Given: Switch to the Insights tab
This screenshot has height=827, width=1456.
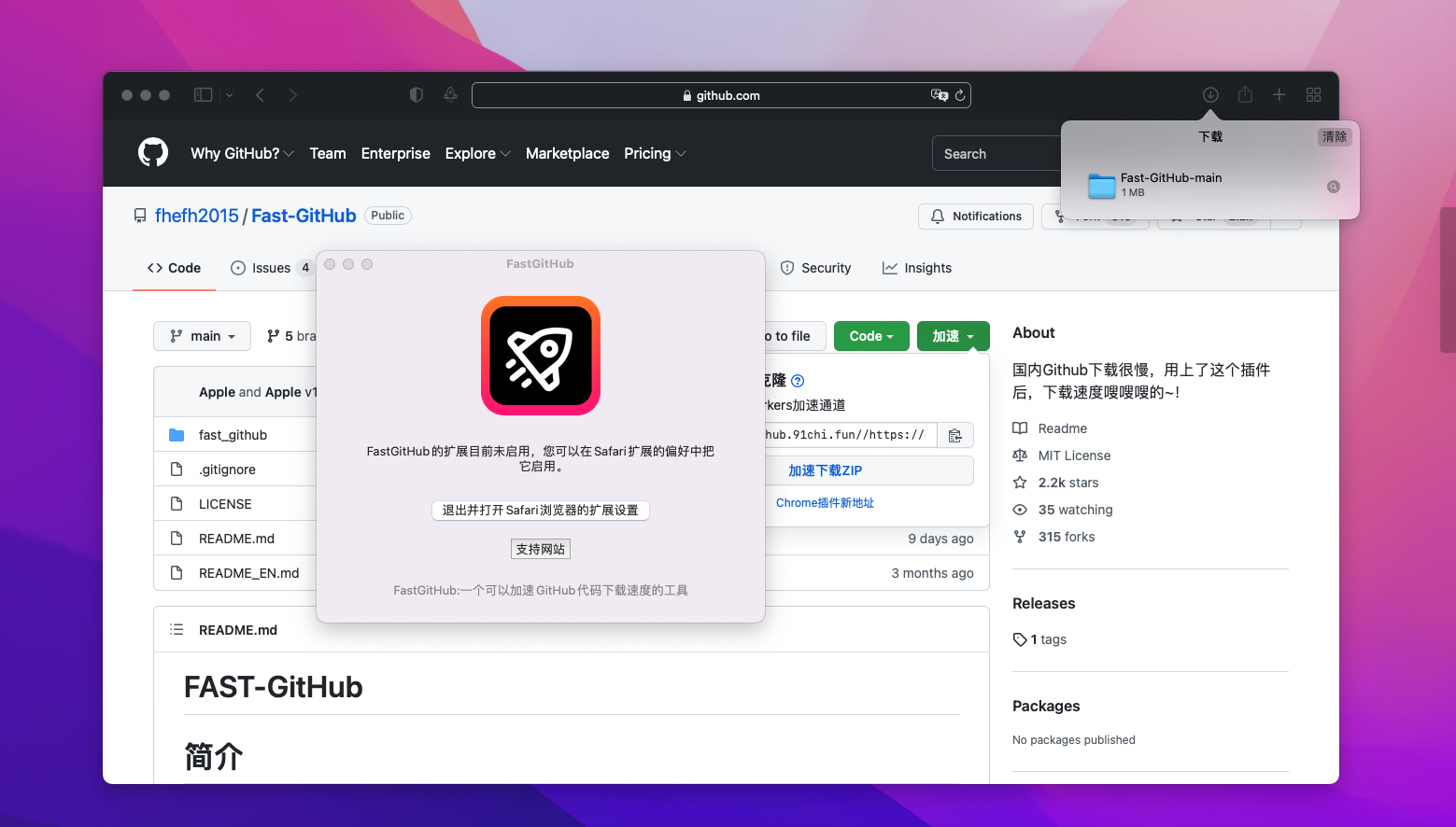Looking at the screenshot, I should [917, 268].
